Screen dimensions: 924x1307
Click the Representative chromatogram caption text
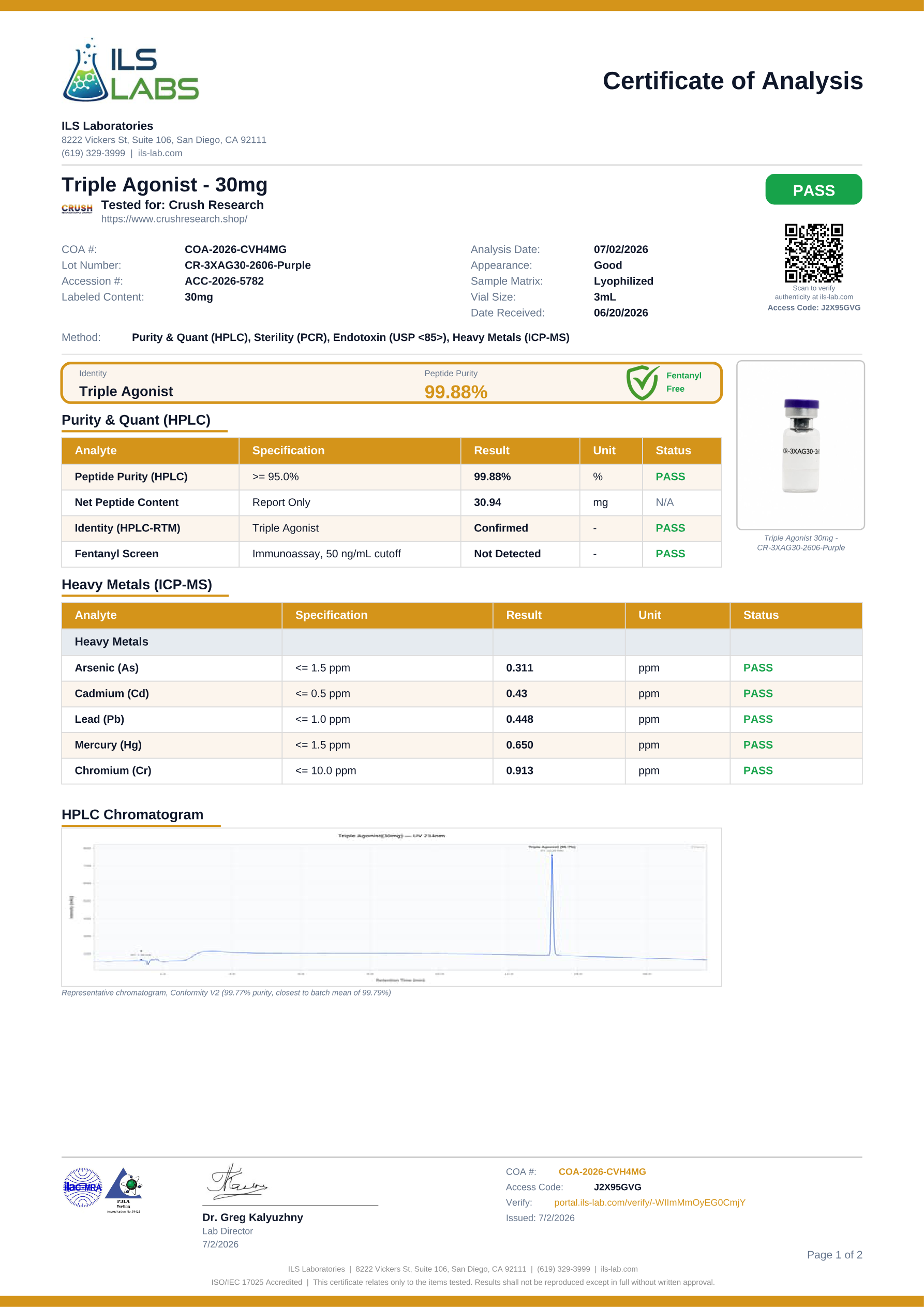tap(226, 993)
